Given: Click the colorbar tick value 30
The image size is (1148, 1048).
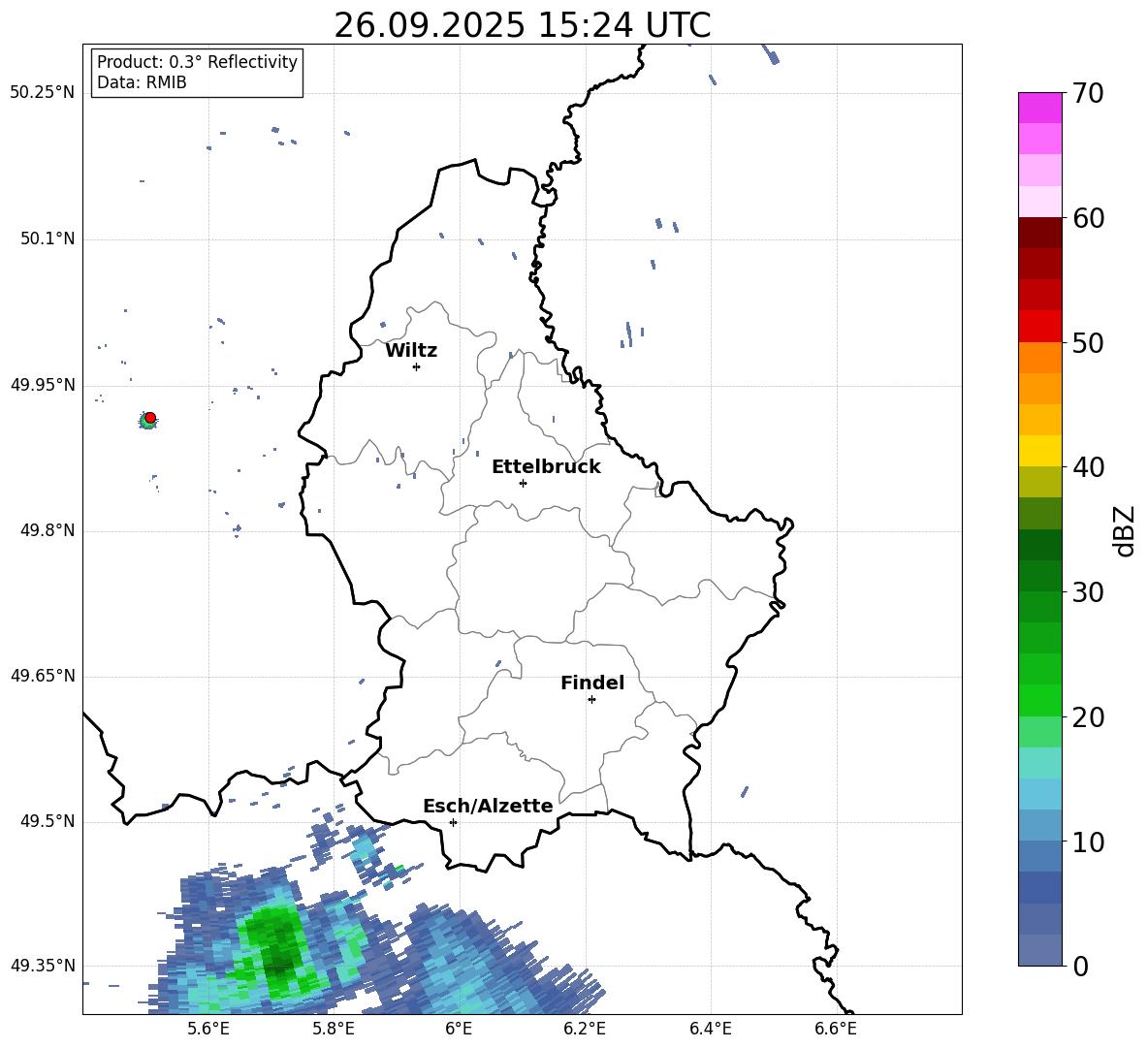Looking at the screenshot, I should coord(1088,592).
